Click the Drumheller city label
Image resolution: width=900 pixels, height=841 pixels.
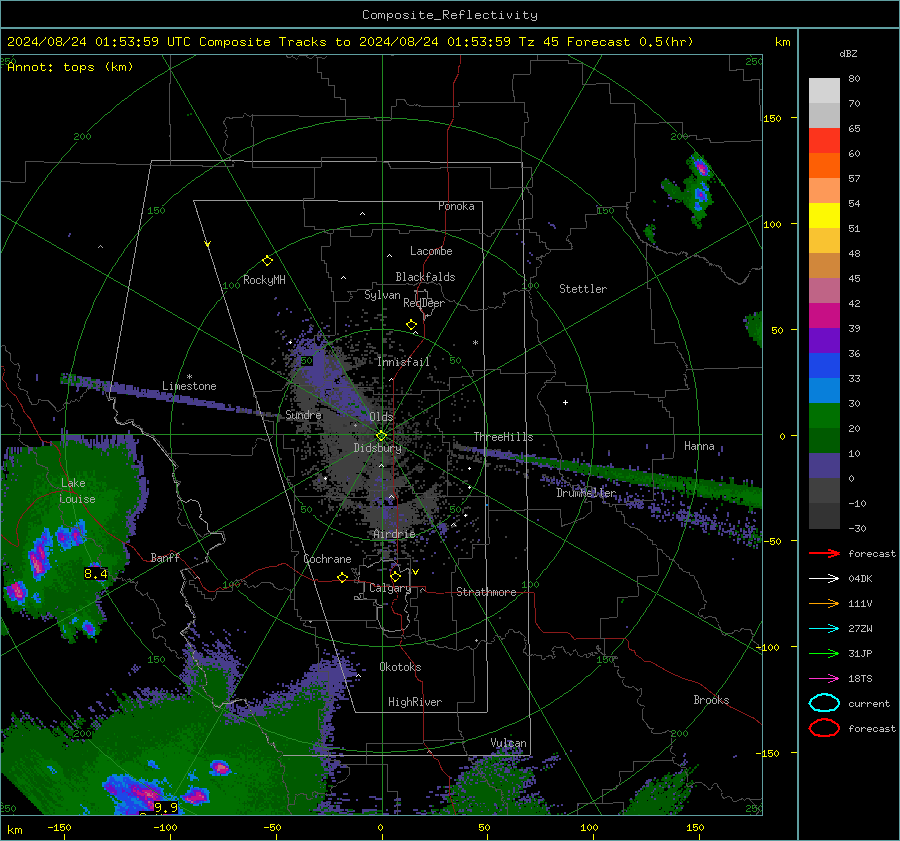click(x=586, y=493)
